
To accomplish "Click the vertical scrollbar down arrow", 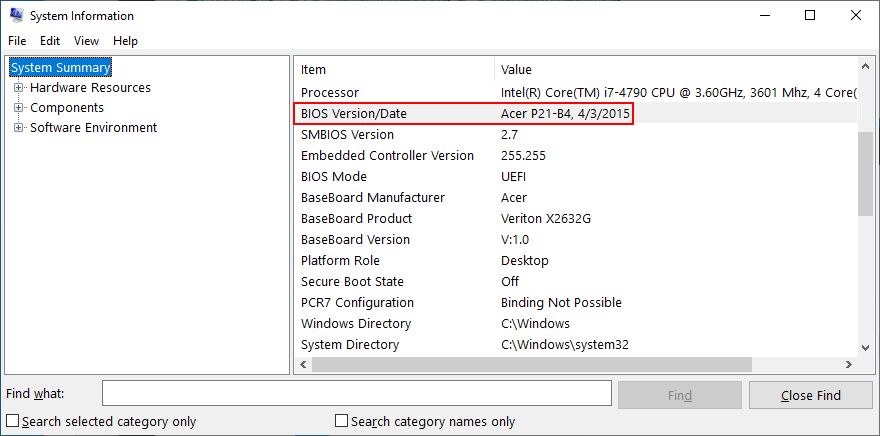I will (x=866, y=346).
